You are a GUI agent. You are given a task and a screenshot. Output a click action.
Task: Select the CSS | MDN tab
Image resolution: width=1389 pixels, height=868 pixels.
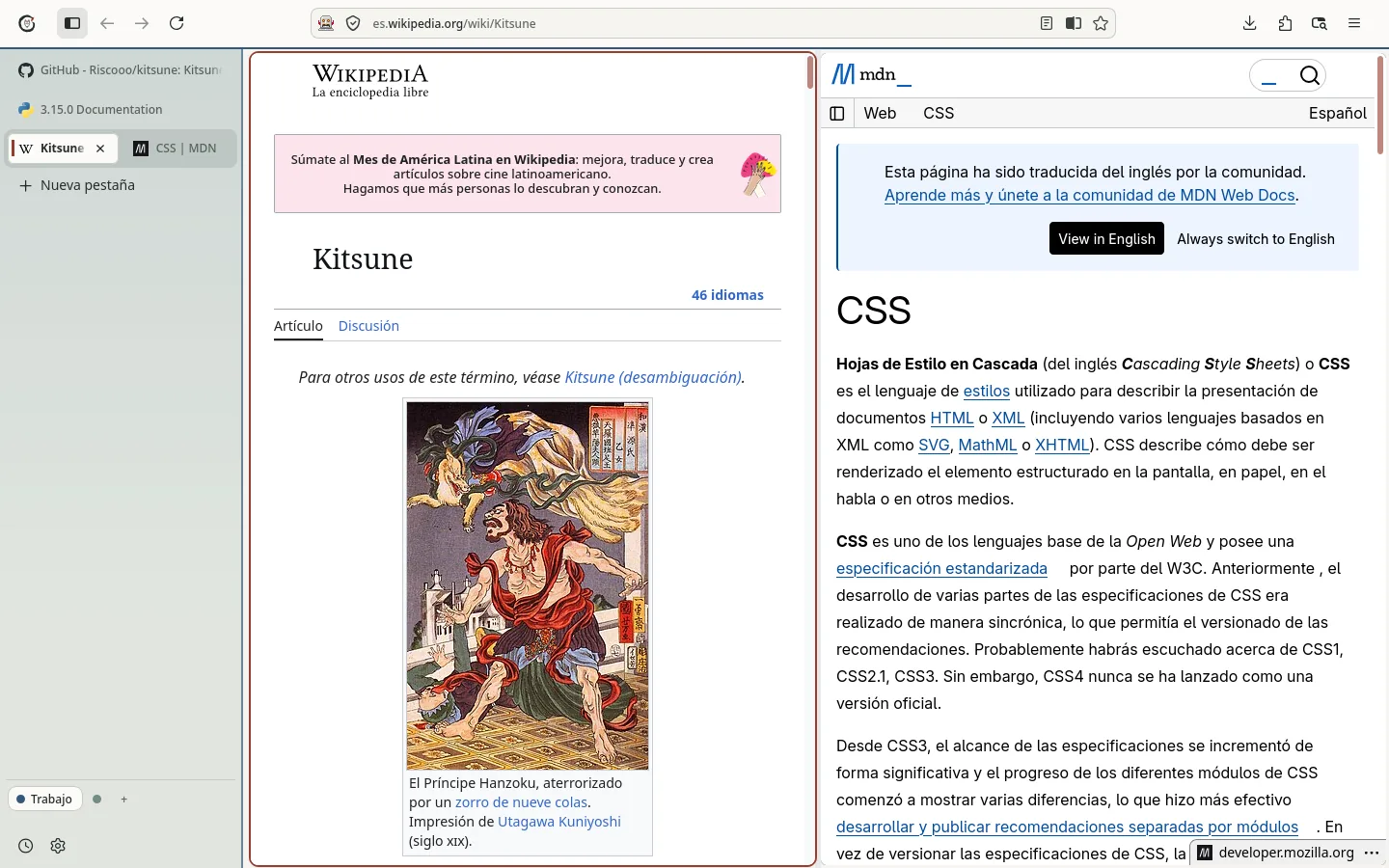[177, 149]
